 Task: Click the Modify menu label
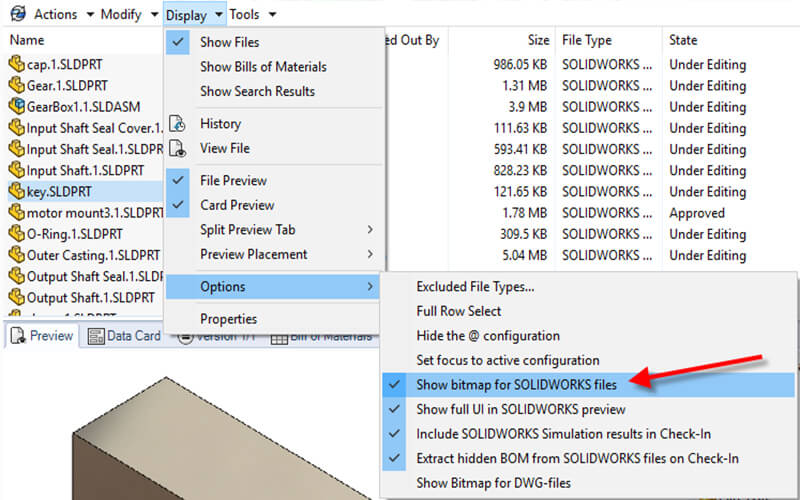point(121,14)
